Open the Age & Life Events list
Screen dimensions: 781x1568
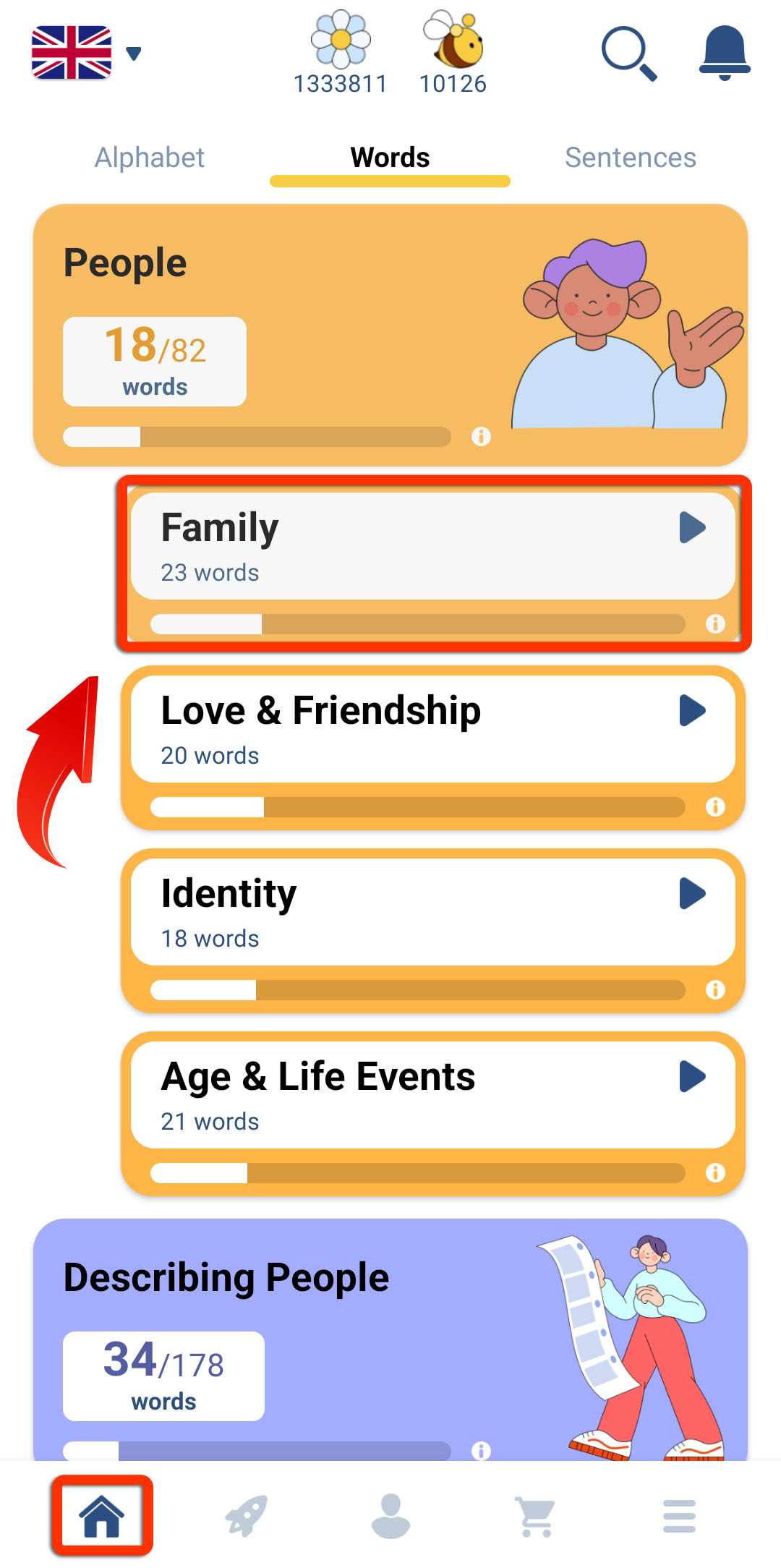[x=432, y=1095]
